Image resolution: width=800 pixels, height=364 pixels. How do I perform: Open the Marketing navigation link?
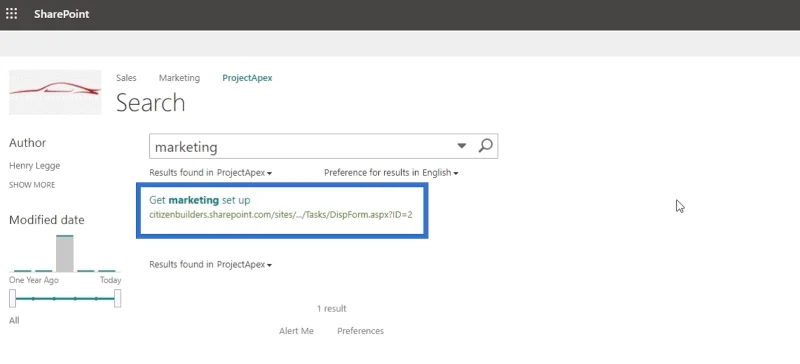pos(179,78)
